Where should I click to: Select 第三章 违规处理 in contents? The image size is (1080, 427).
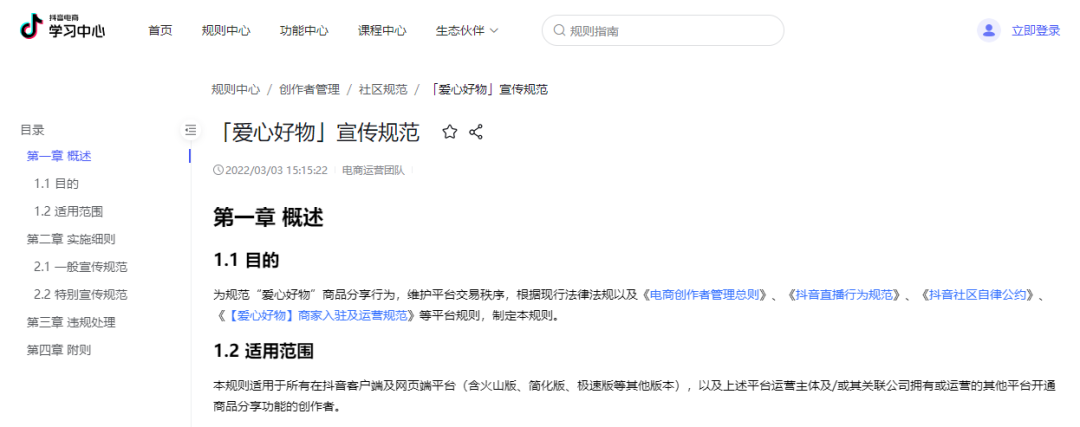pos(71,322)
